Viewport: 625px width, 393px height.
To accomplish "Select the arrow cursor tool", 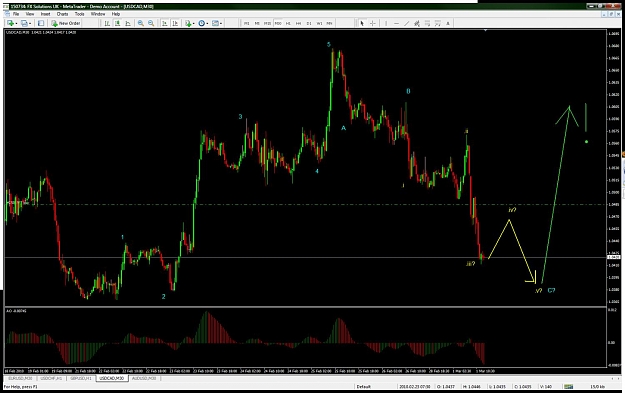I will (362, 24).
